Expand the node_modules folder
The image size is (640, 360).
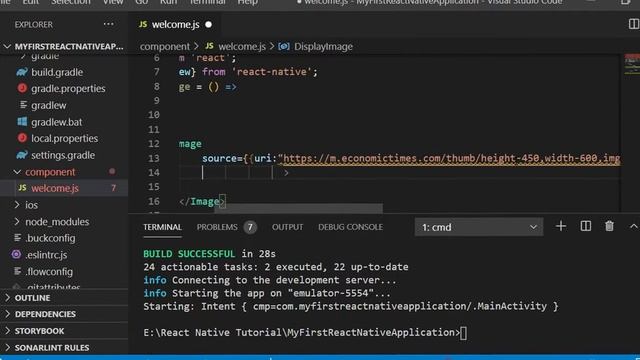(x=57, y=222)
